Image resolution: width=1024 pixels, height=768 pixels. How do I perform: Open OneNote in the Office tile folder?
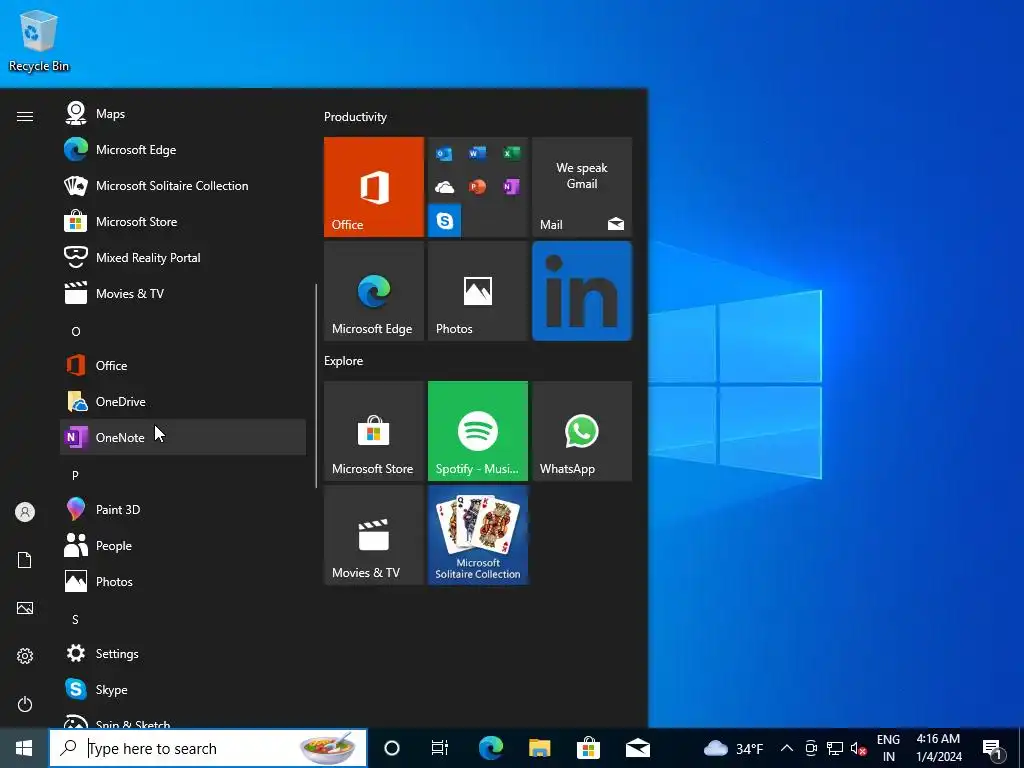point(511,187)
